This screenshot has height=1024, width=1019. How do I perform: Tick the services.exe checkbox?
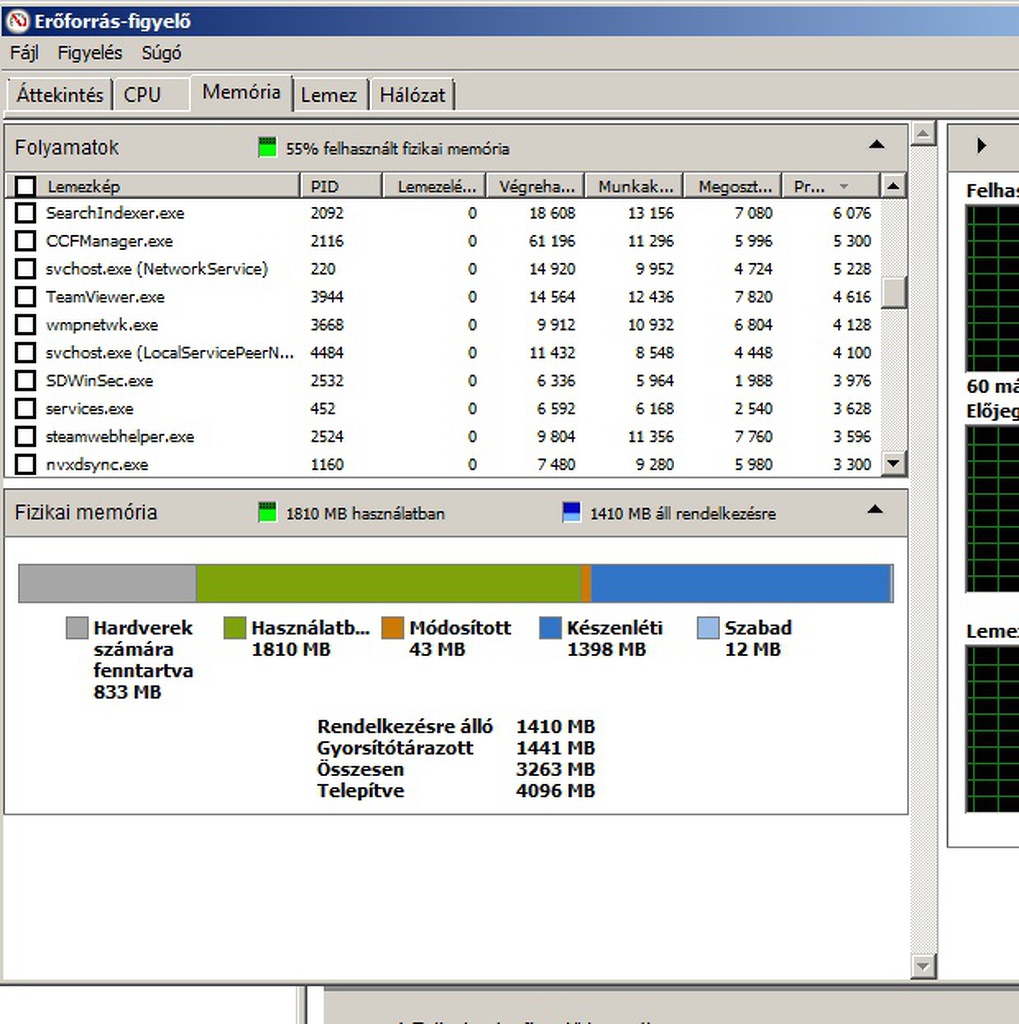coord(25,408)
